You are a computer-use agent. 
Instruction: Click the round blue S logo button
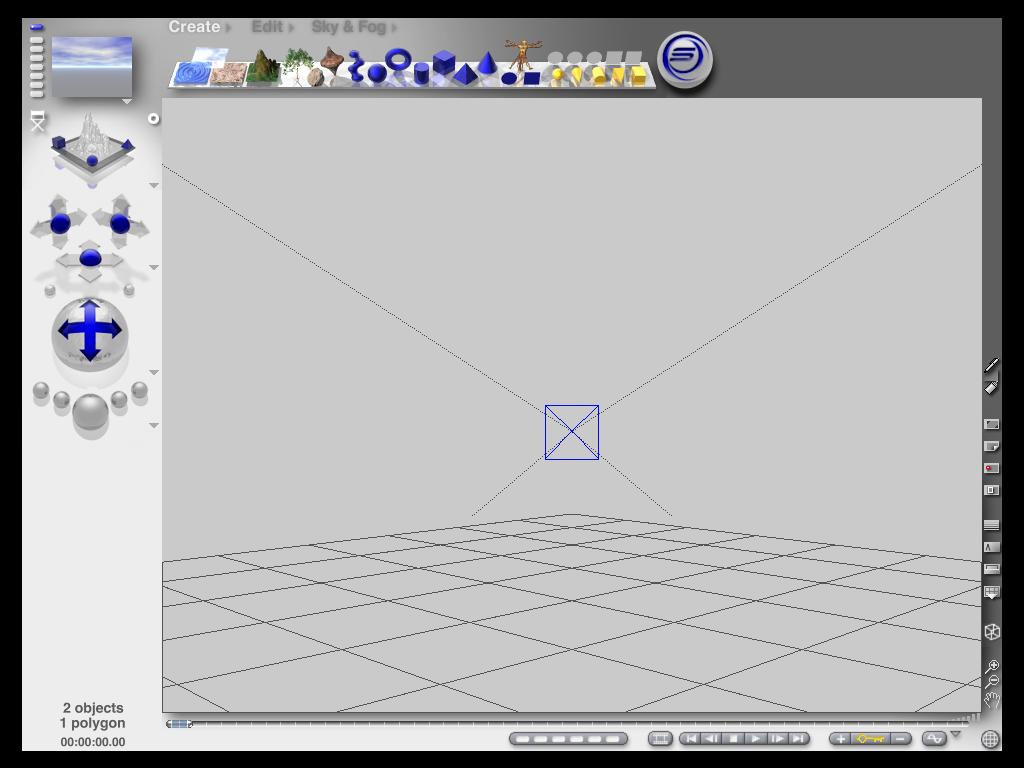click(685, 60)
